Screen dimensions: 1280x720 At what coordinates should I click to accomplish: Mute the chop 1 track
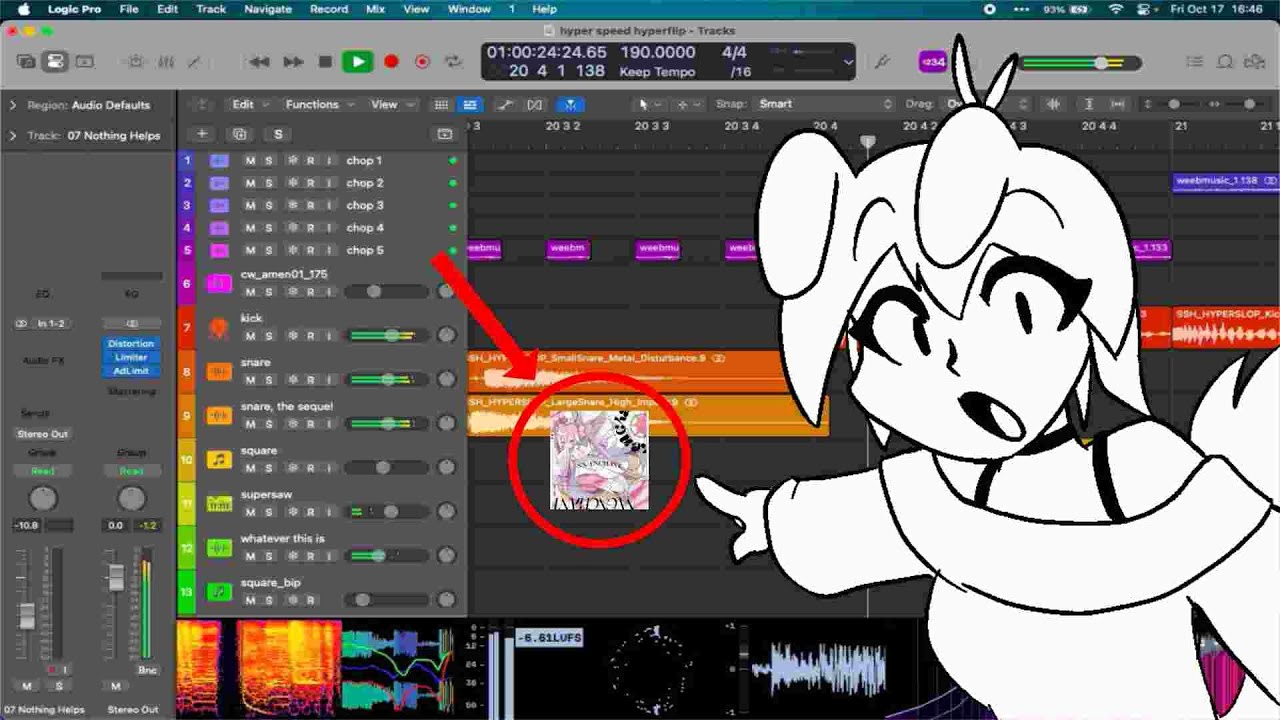coord(250,161)
